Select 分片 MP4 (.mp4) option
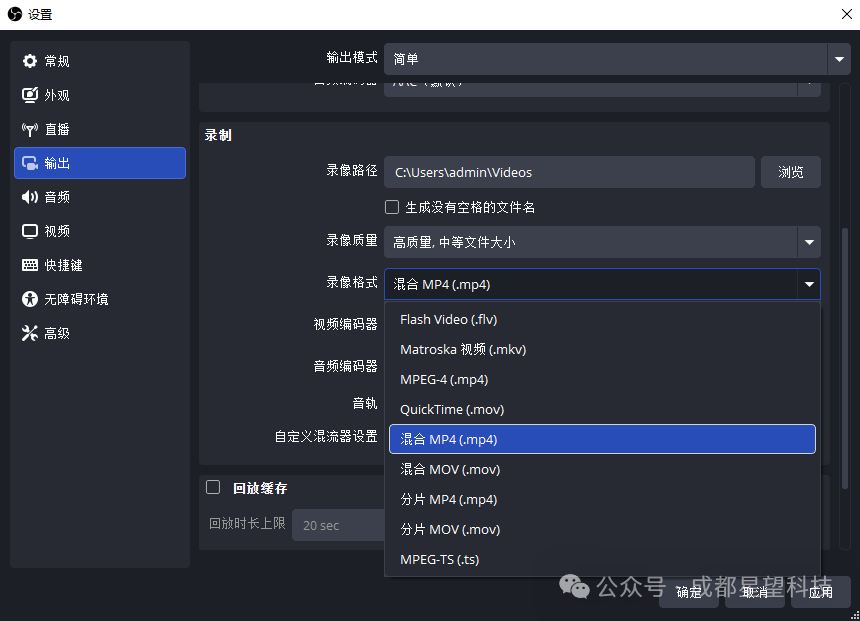This screenshot has height=621, width=860. point(602,499)
